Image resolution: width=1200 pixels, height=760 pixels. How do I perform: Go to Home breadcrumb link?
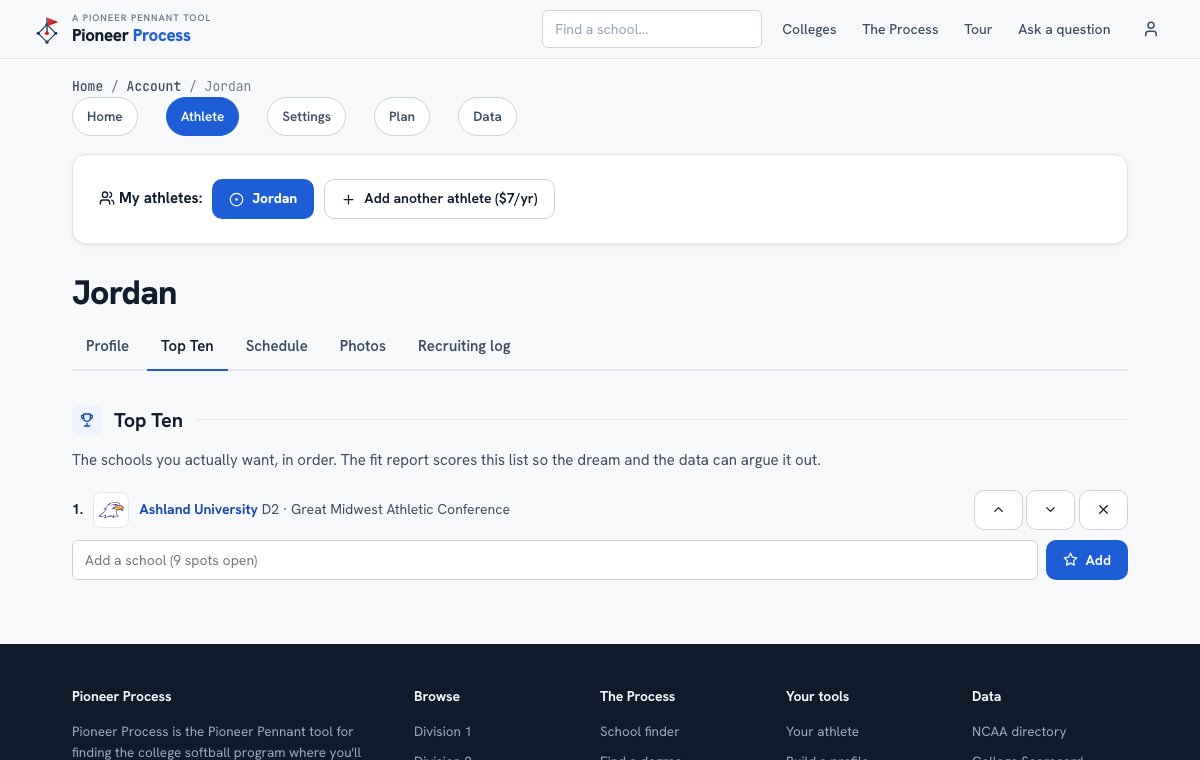pos(87,86)
